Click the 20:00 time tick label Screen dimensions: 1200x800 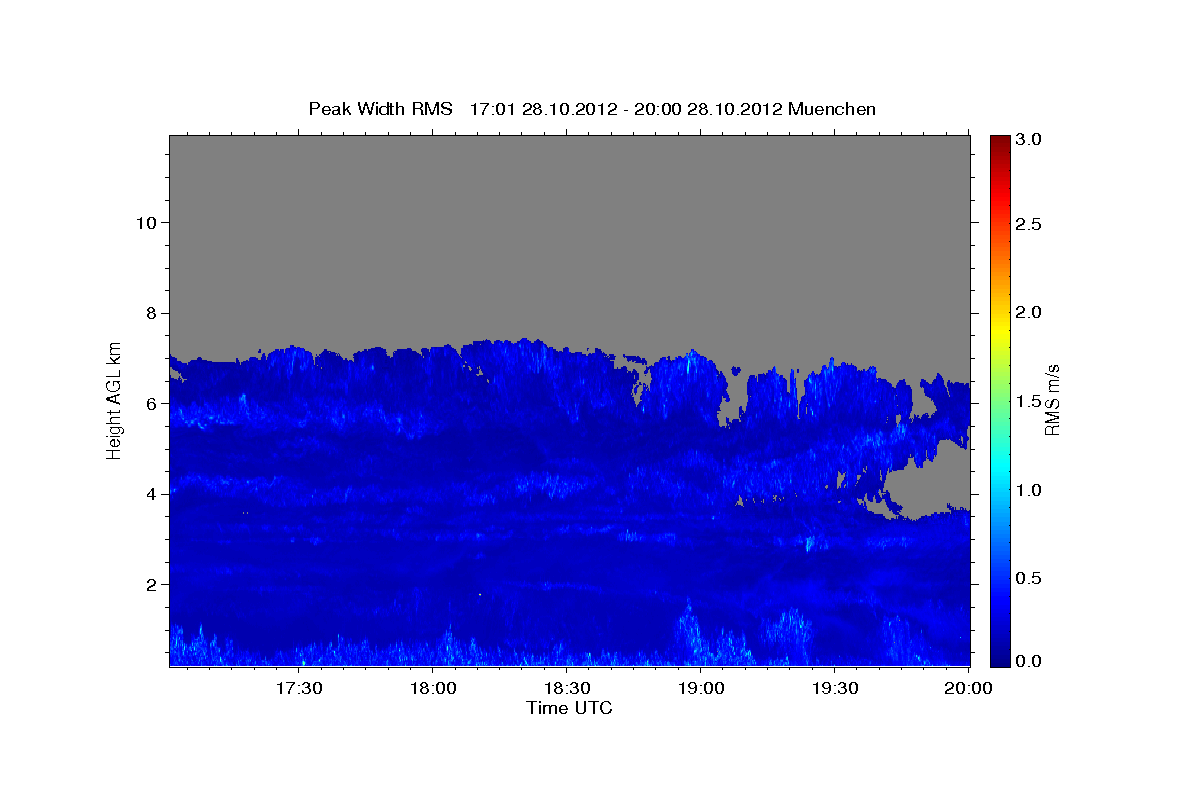tap(969, 688)
